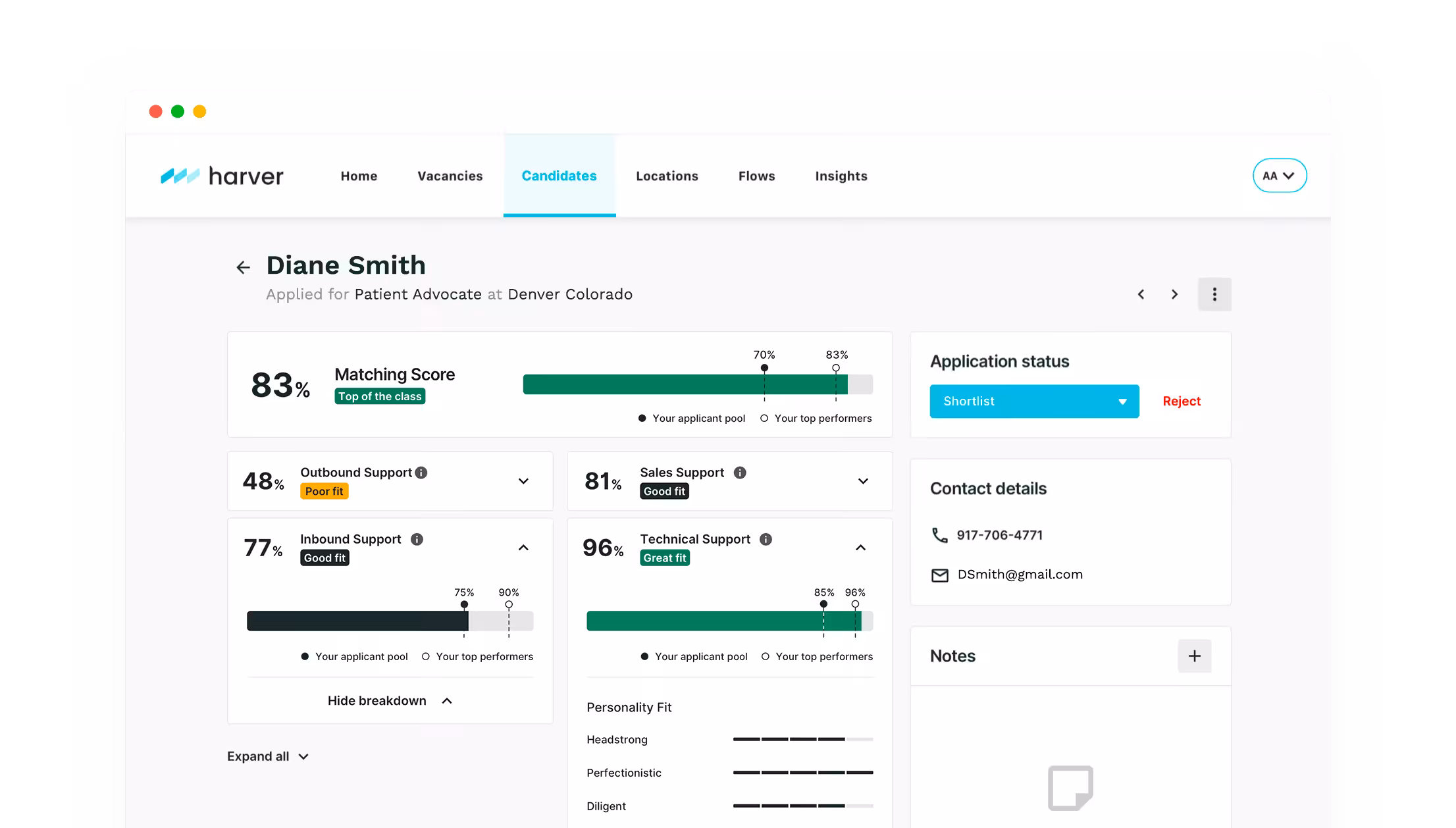Expand the Sales Support card
1456x828 pixels.
coord(863,481)
